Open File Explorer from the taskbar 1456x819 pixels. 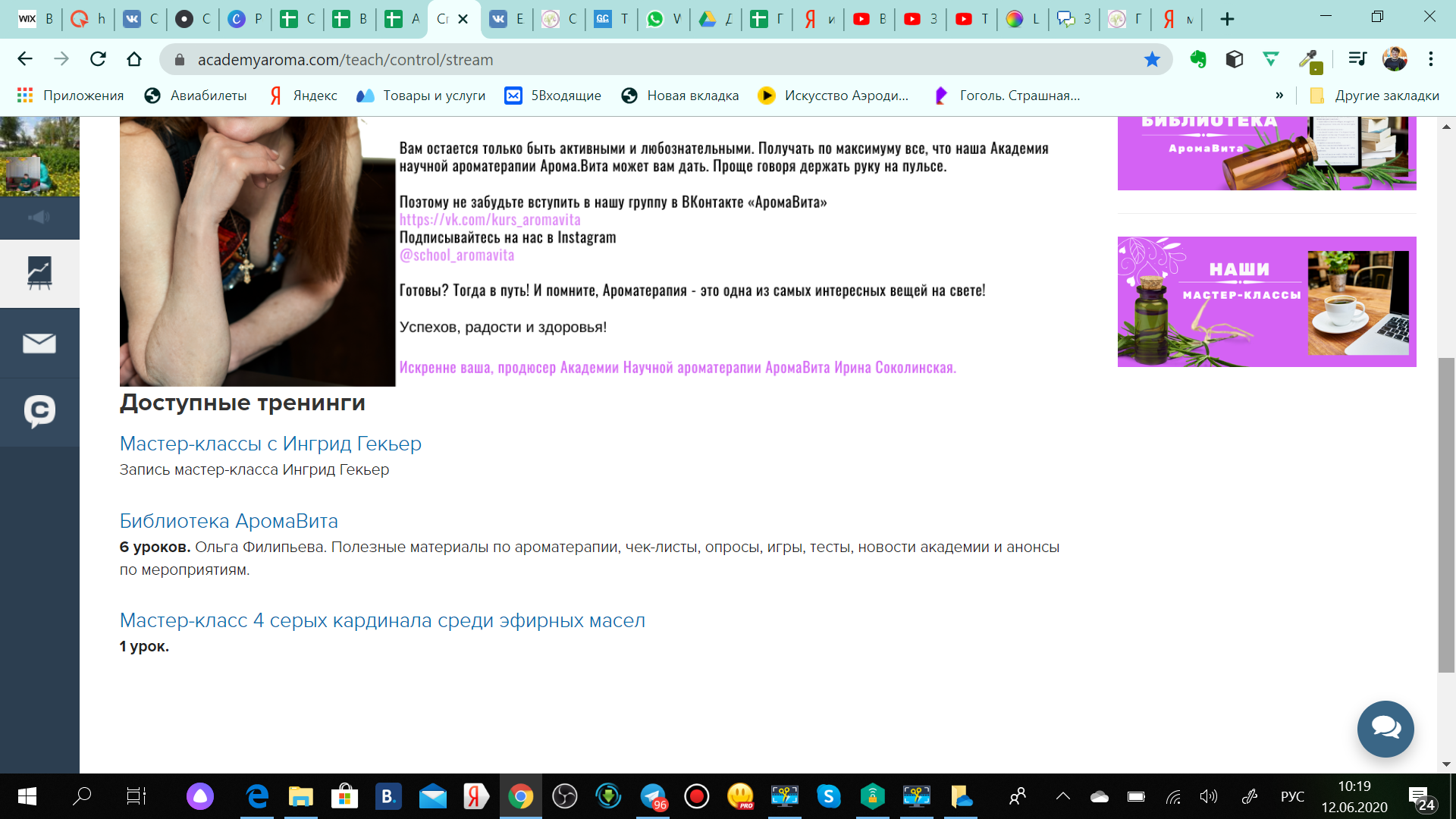click(x=301, y=796)
